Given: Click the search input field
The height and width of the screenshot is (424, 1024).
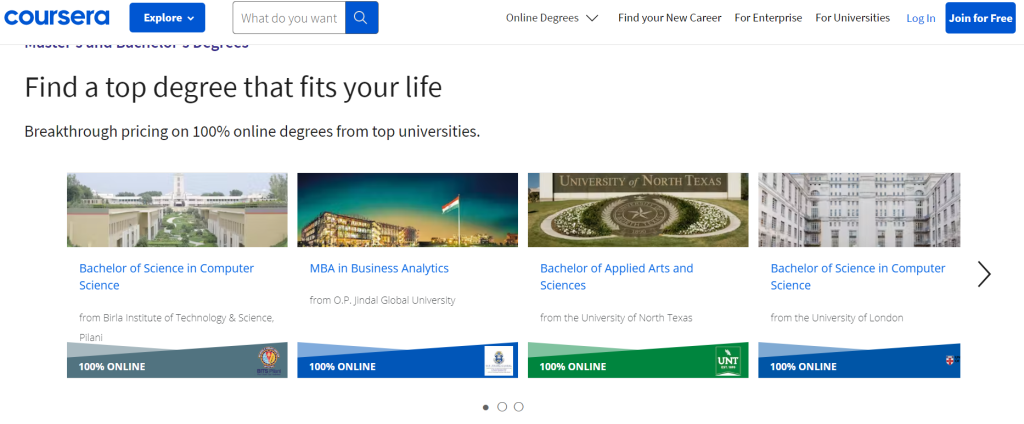Looking at the screenshot, I should tap(289, 18).
